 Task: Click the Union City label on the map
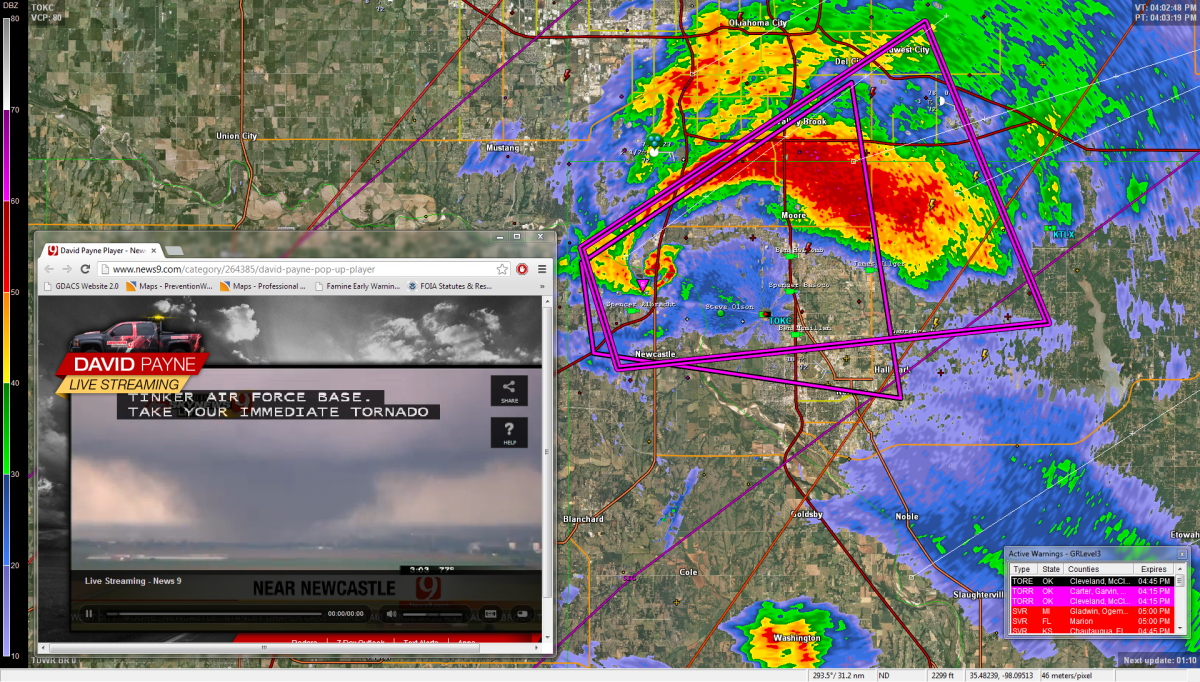point(237,136)
